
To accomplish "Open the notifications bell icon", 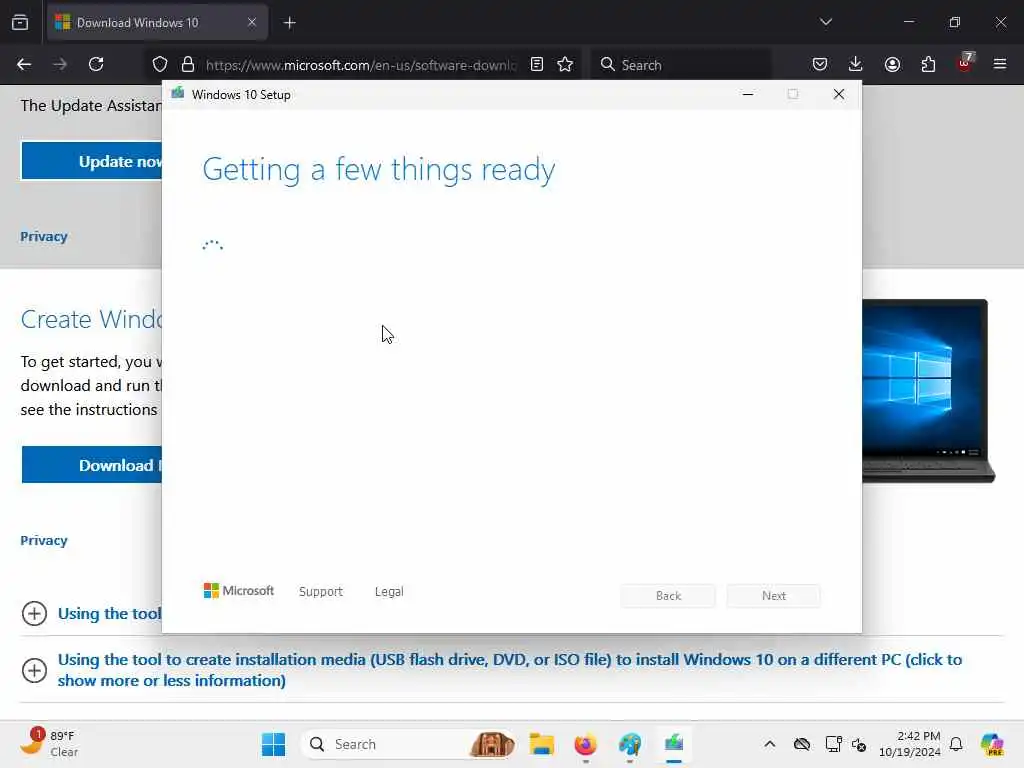I will pos(956,744).
